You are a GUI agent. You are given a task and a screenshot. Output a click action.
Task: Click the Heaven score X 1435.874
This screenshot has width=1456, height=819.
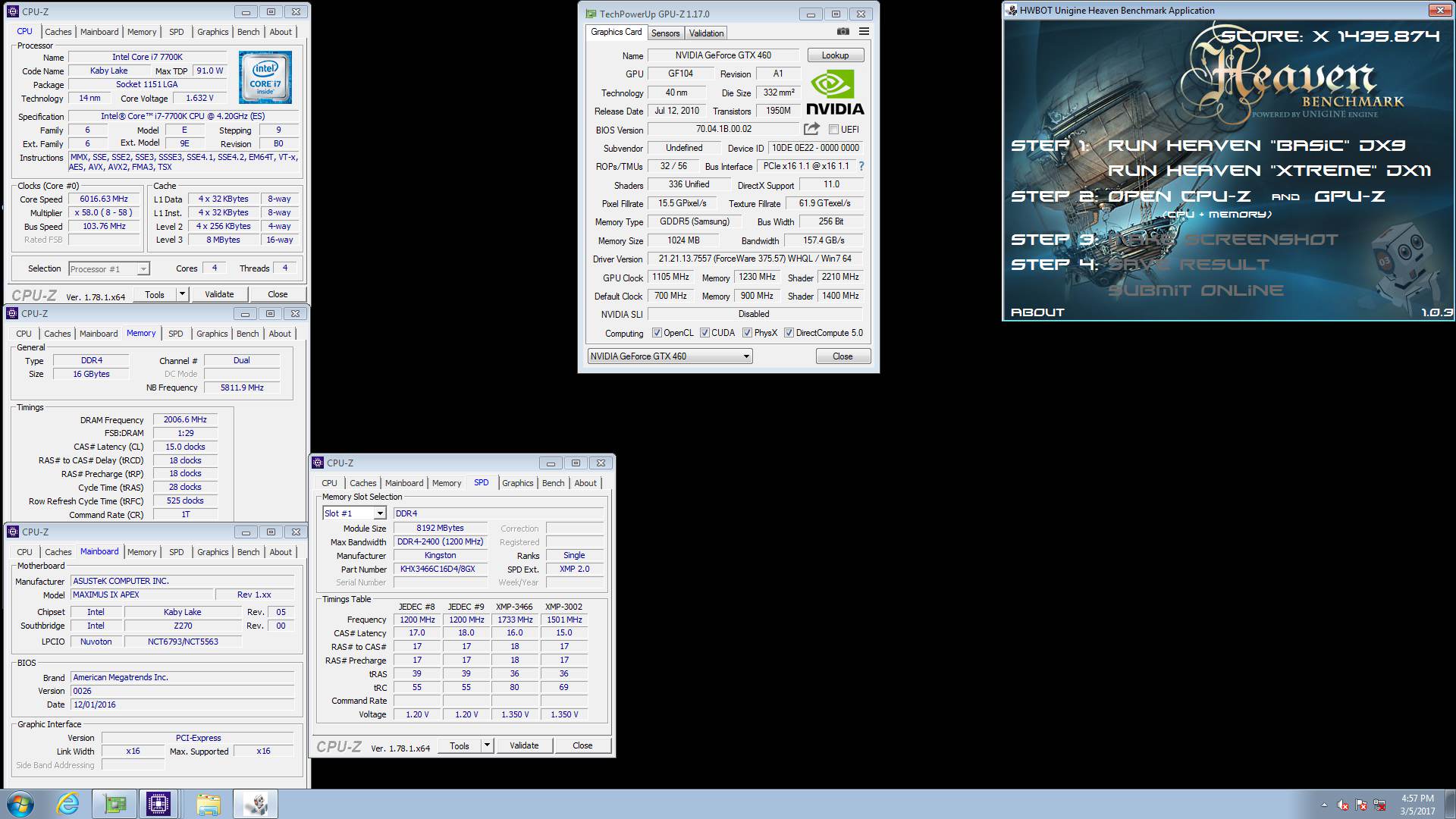(1329, 36)
